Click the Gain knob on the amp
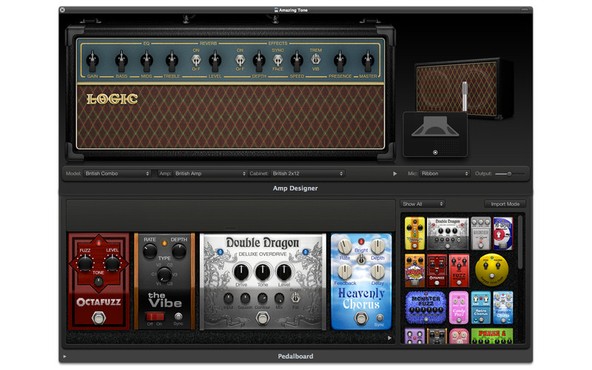The height and width of the screenshot is (370, 592). [92, 60]
